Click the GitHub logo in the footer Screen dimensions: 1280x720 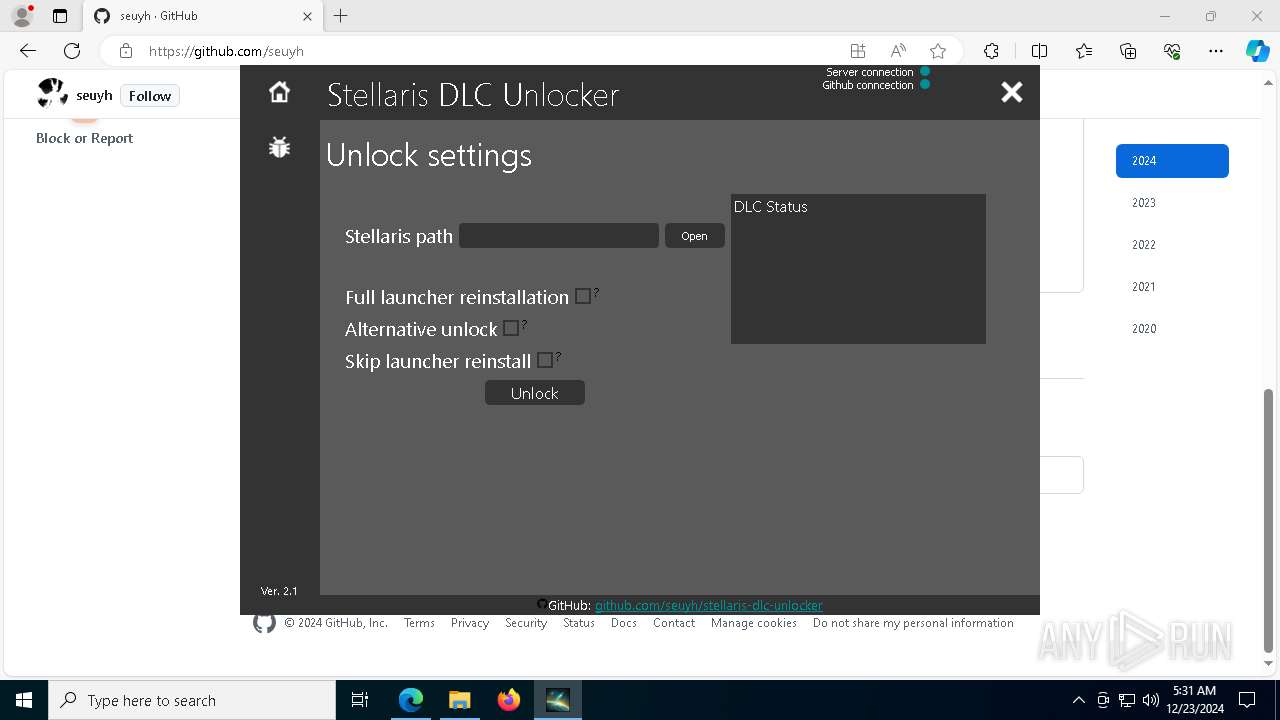click(x=264, y=623)
